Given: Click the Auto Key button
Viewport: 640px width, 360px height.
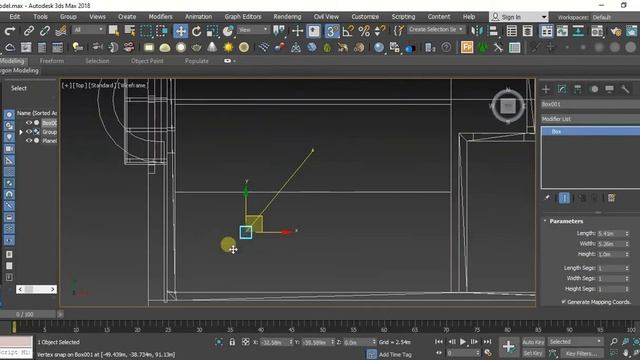Looking at the screenshot, I should 533,342.
